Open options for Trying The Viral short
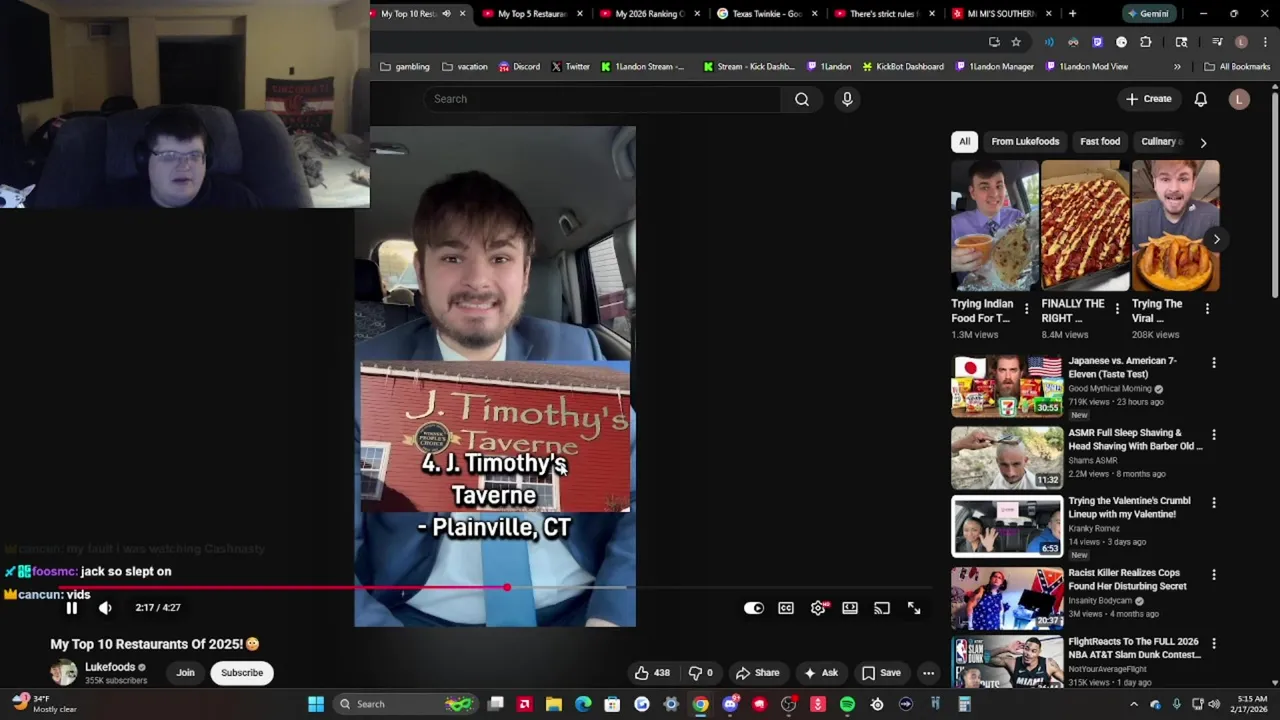This screenshot has height=720, width=1280. pyautogui.click(x=1207, y=309)
